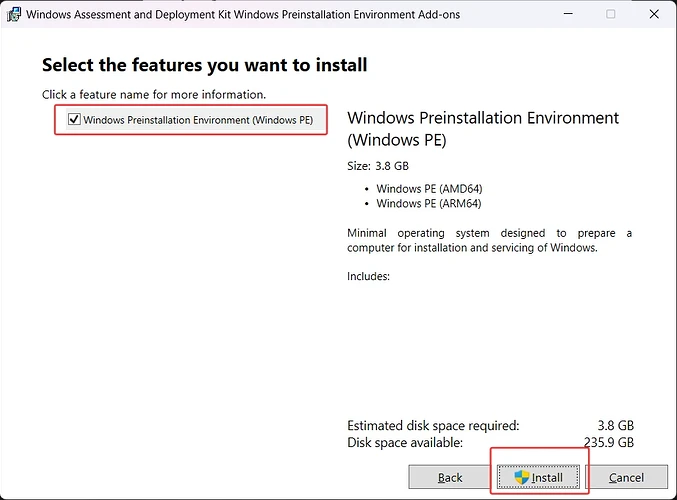Close the Windows PE Add-ons installer

[x=655, y=15]
